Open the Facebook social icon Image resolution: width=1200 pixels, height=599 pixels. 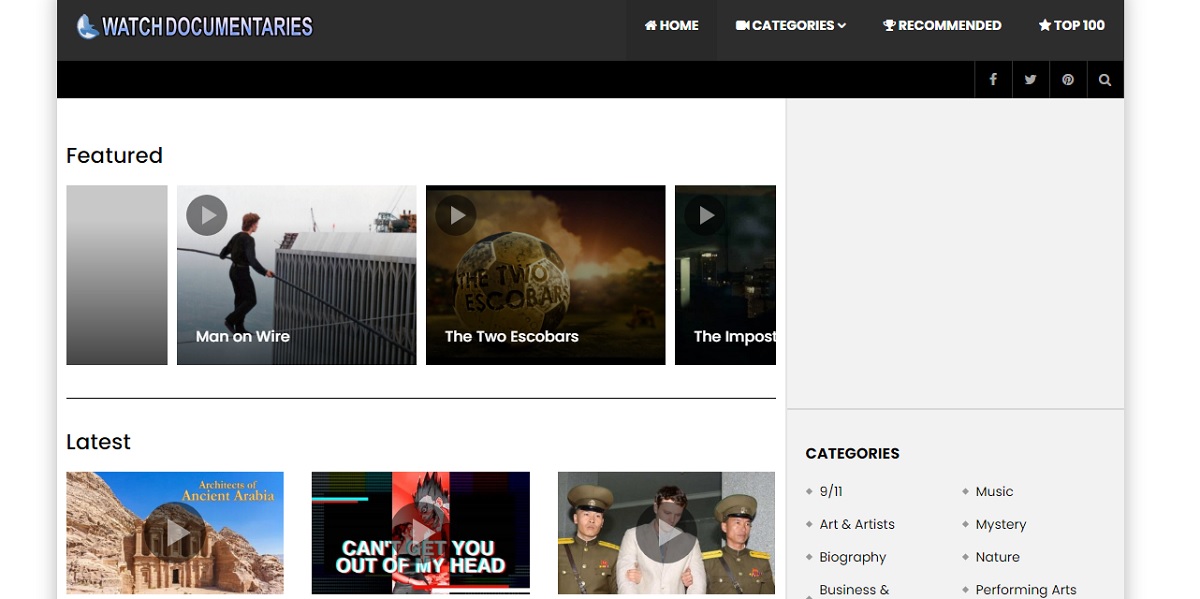993,80
